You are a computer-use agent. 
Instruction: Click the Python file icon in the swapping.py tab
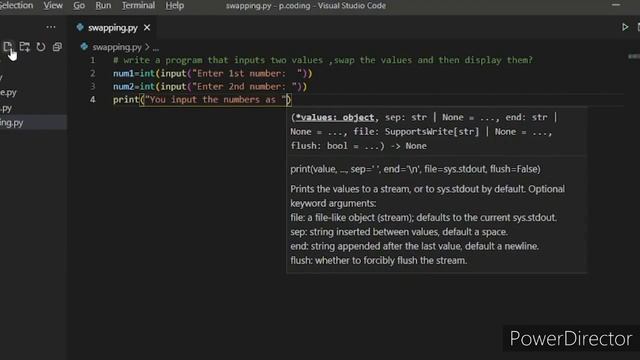click(80, 27)
